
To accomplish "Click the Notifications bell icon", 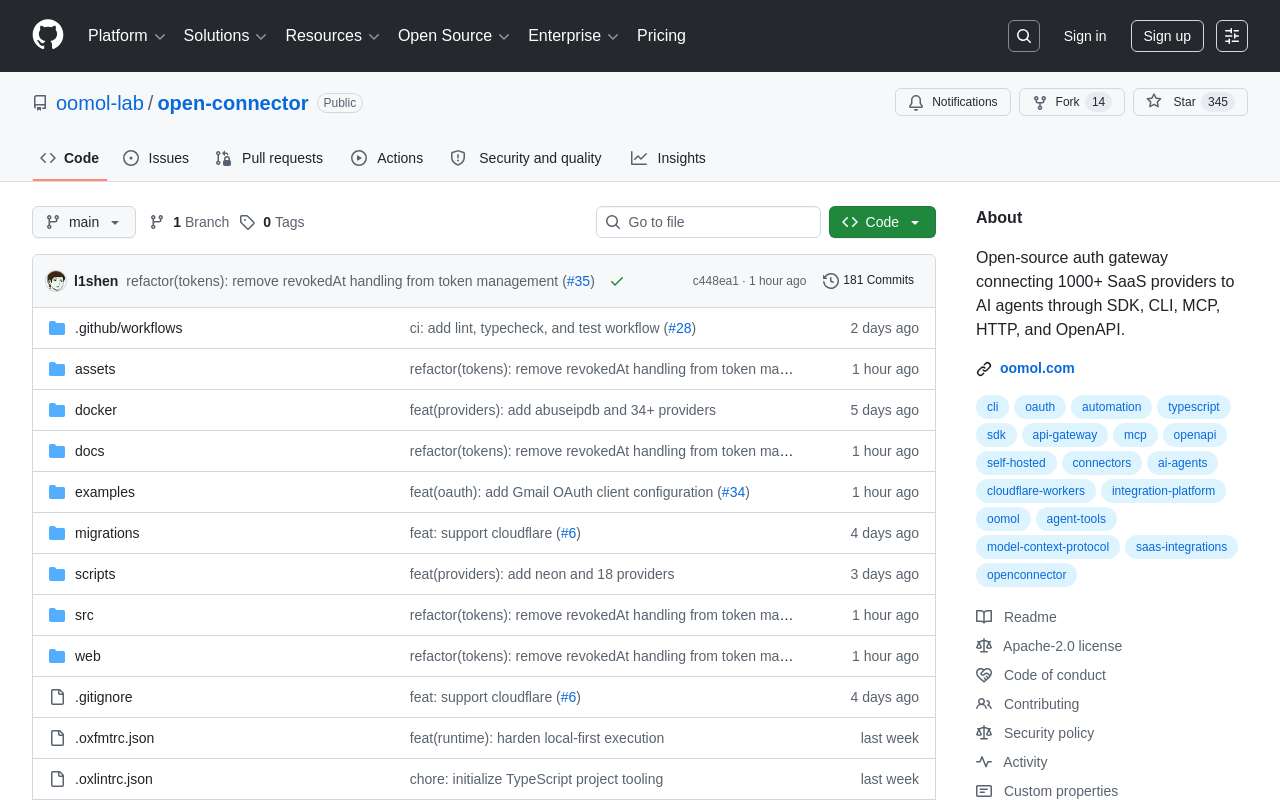I will coord(916,102).
